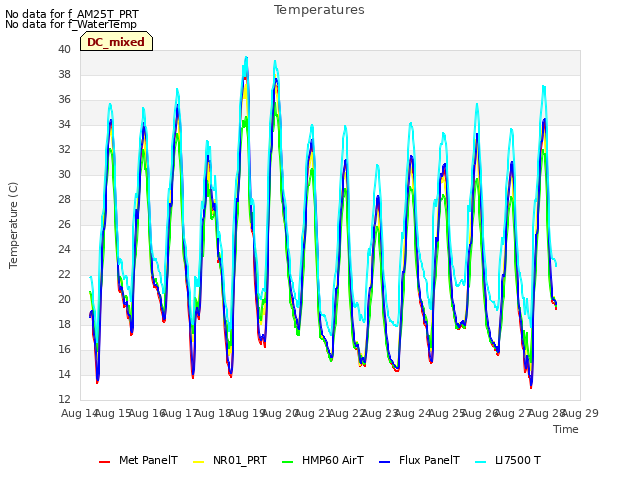Click the Aug 15 x-axis date label
The height and width of the screenshot is (480, 640).
(113, 413)
